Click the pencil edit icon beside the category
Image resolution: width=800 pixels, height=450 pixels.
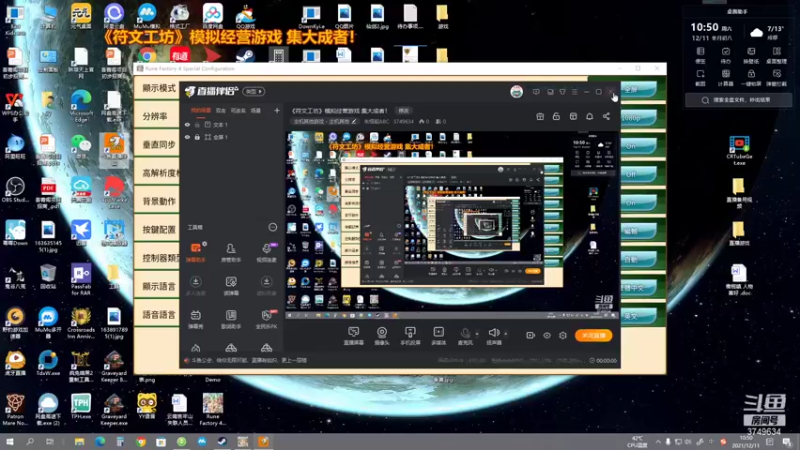354,121
